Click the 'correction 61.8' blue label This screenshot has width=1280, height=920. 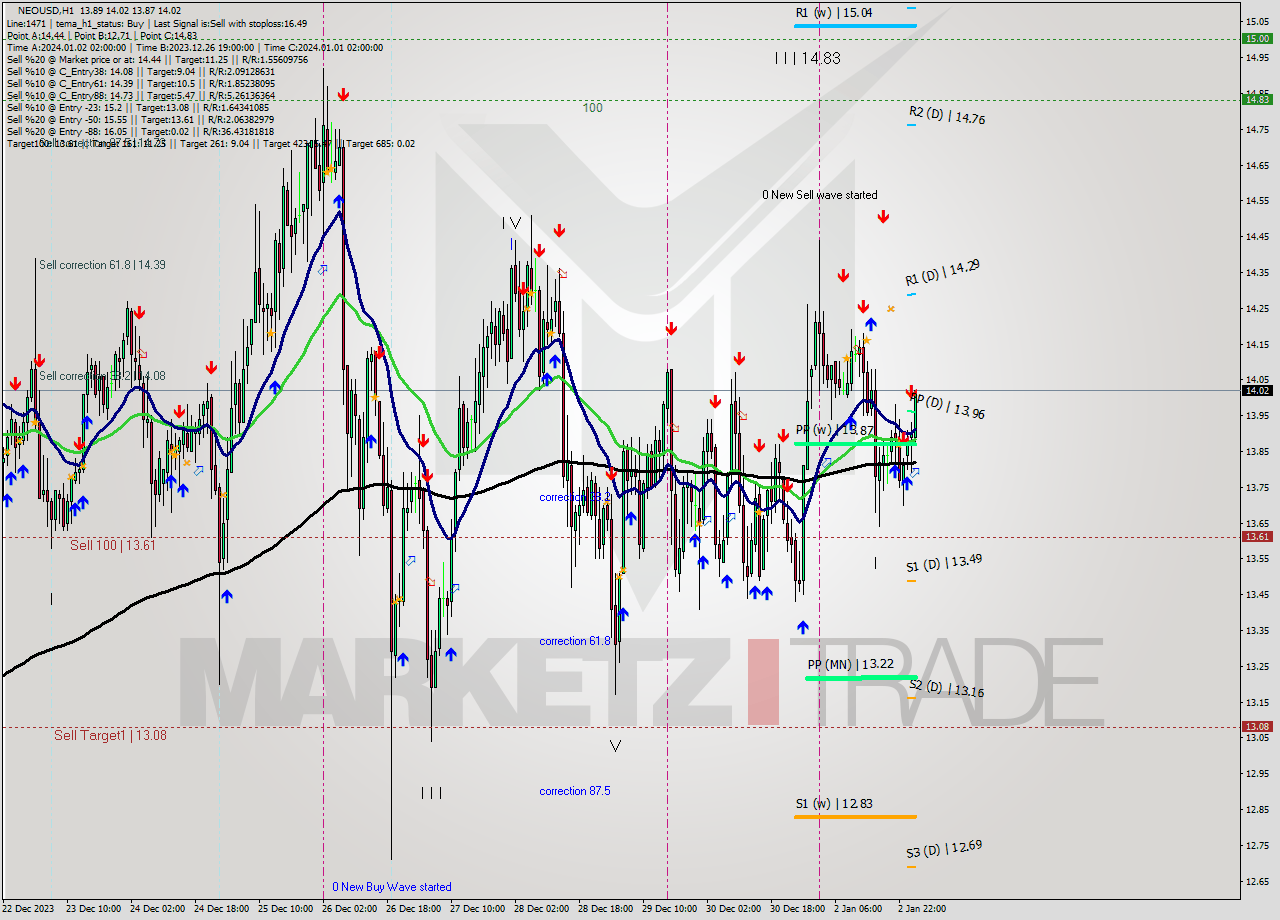point(575,641)
